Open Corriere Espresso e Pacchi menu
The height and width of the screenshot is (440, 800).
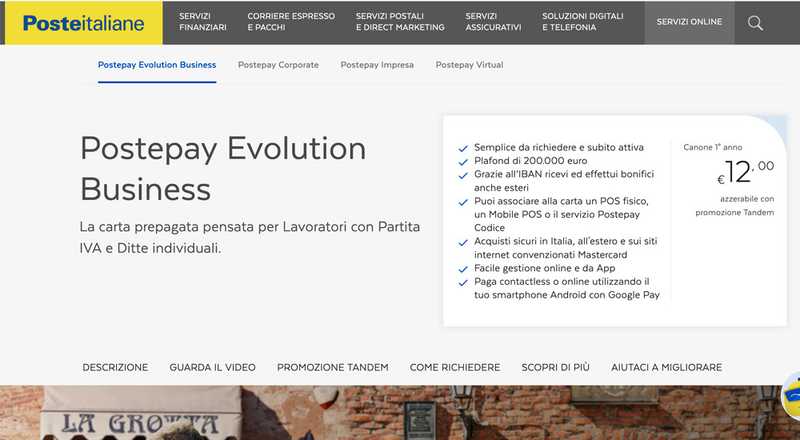(291, 22)
